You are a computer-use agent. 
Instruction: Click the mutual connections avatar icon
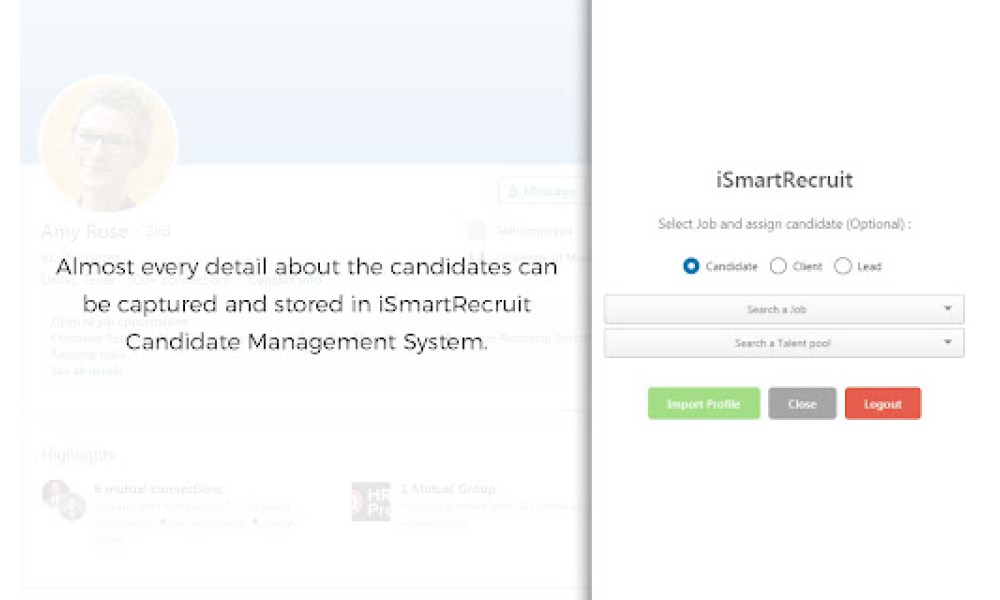(x=64, y=500)
